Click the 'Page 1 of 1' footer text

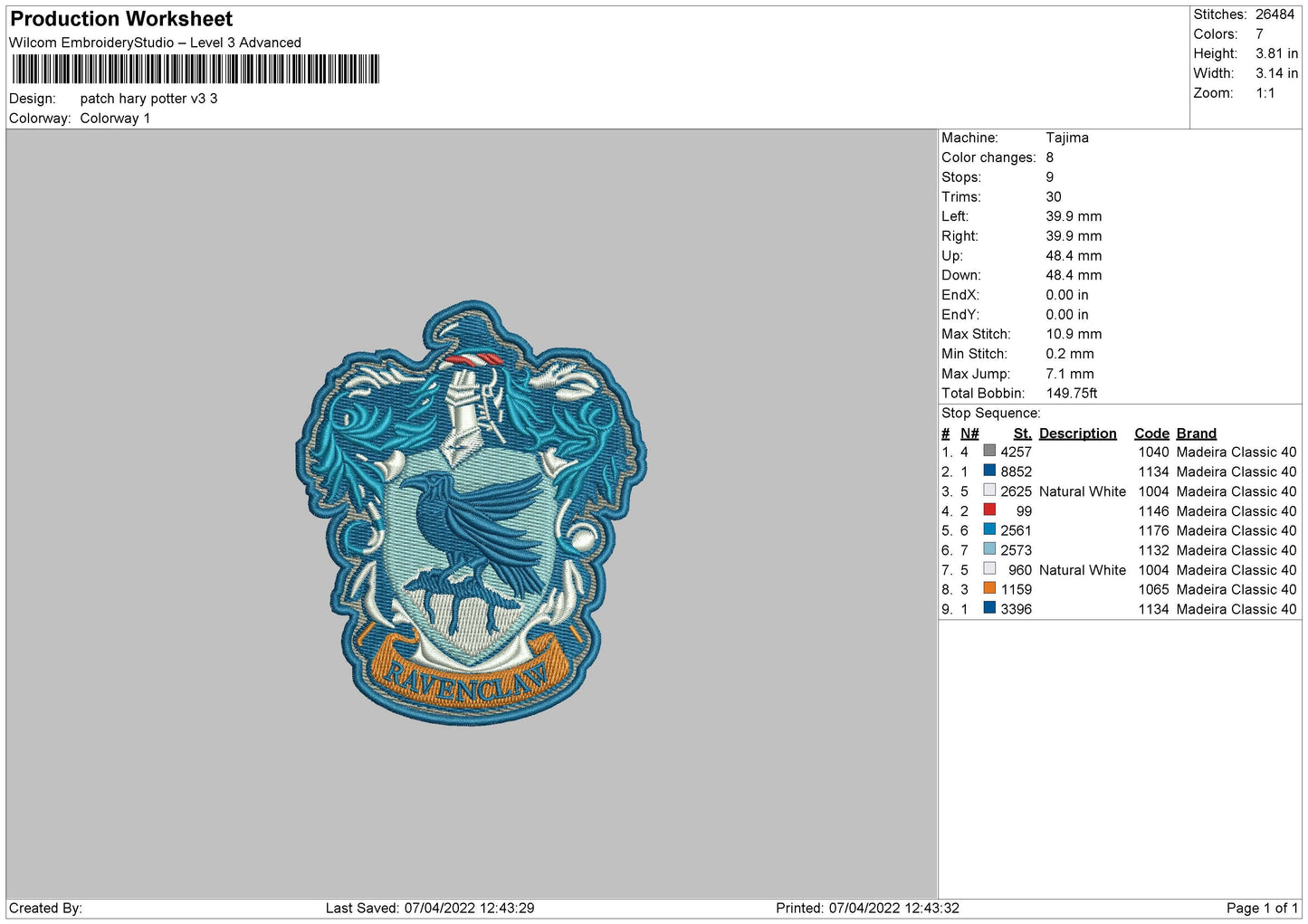tap(1263, 909)
